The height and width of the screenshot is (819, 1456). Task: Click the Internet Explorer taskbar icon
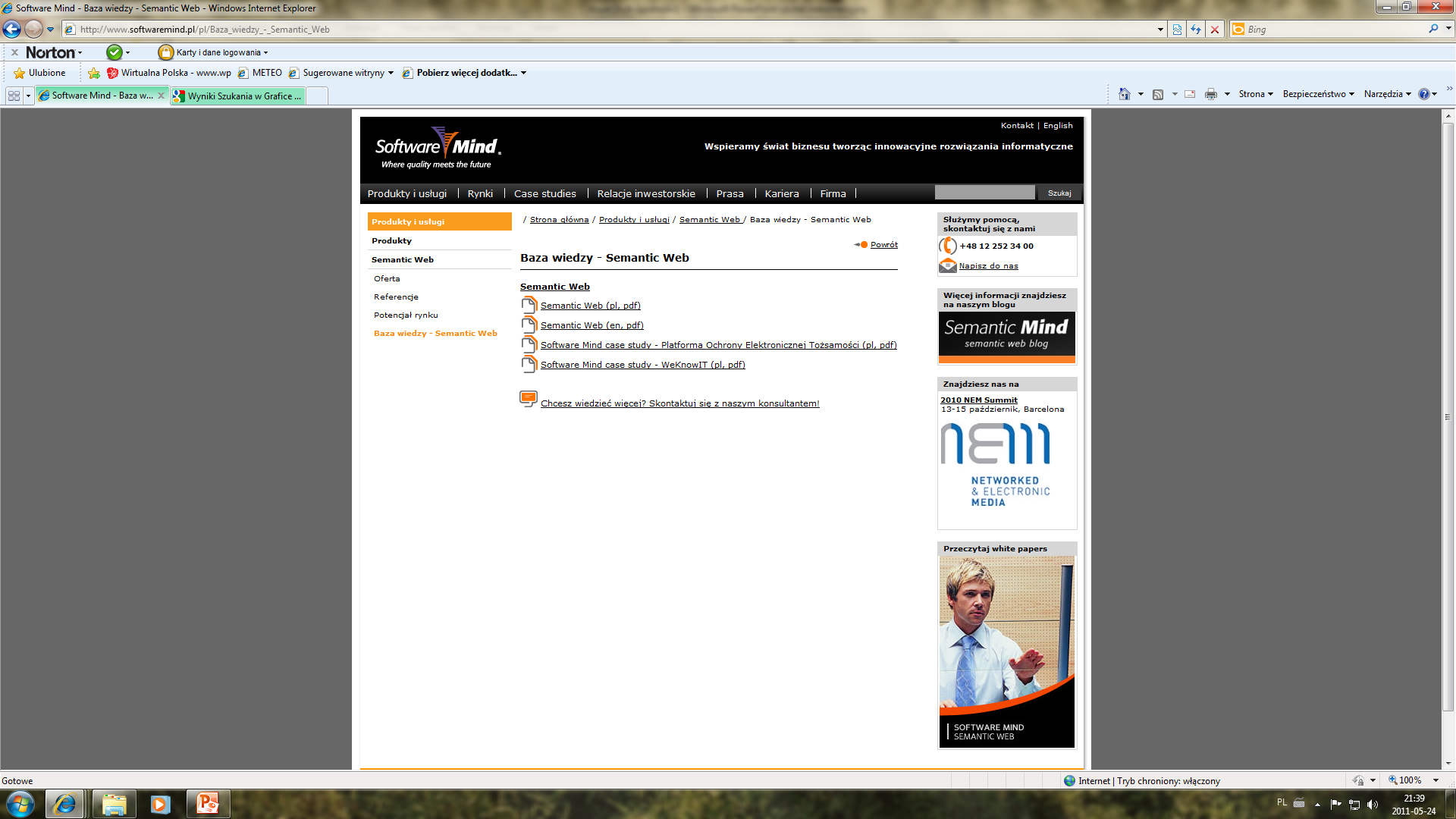click(64, 804)
